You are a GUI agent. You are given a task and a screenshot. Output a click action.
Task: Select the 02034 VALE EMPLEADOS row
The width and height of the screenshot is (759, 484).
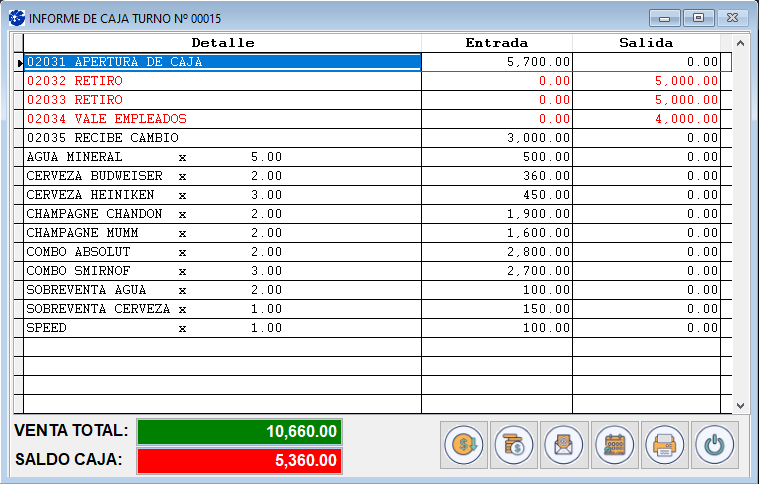click(222, 119)
